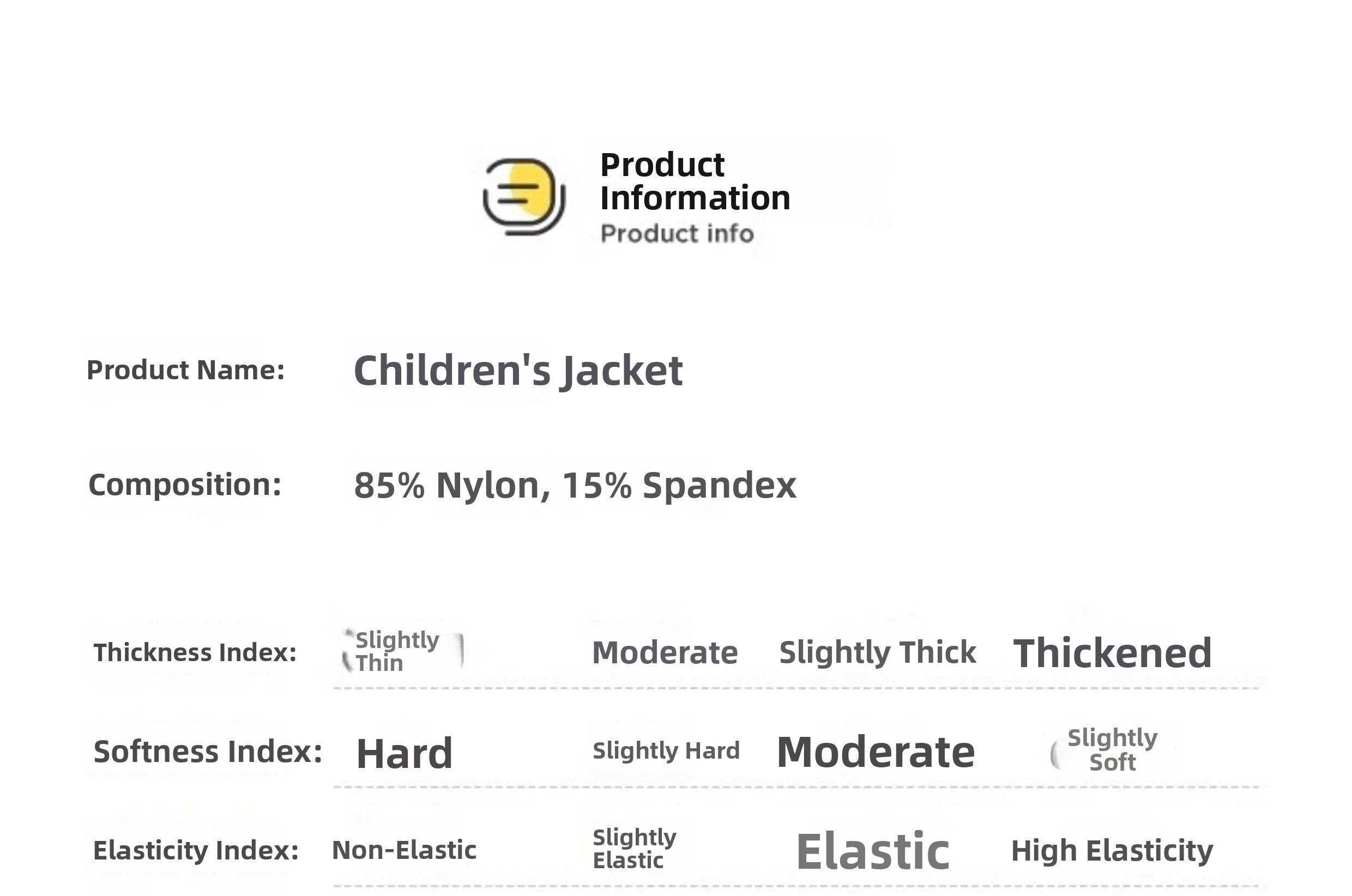Choose the "Hard" softness option
Image resolution: width=1352 pixels, height=896 pixels.
(x=404, y=754)
